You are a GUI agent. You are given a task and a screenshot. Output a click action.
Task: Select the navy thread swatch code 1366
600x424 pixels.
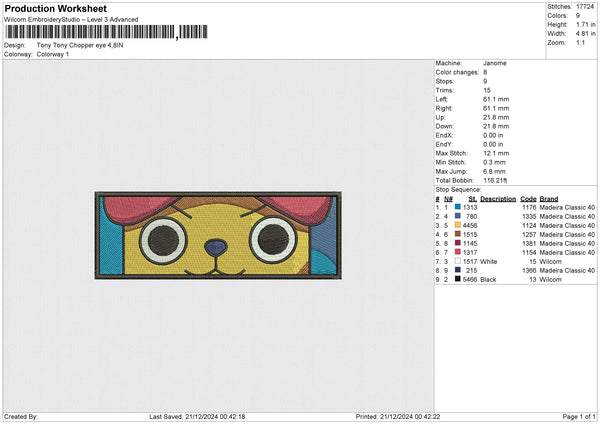pyautogui.click(x=457, y=270)
